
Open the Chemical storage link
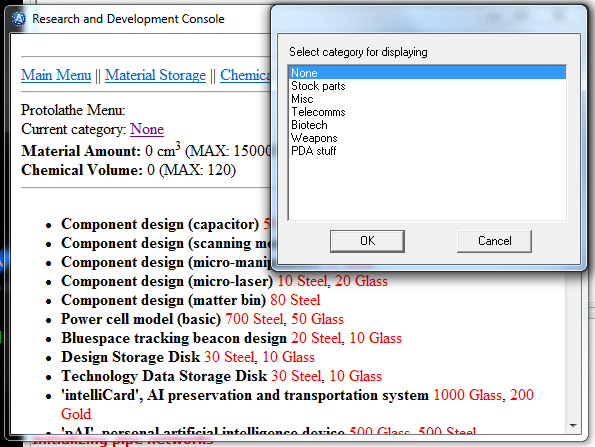point(246,75)
